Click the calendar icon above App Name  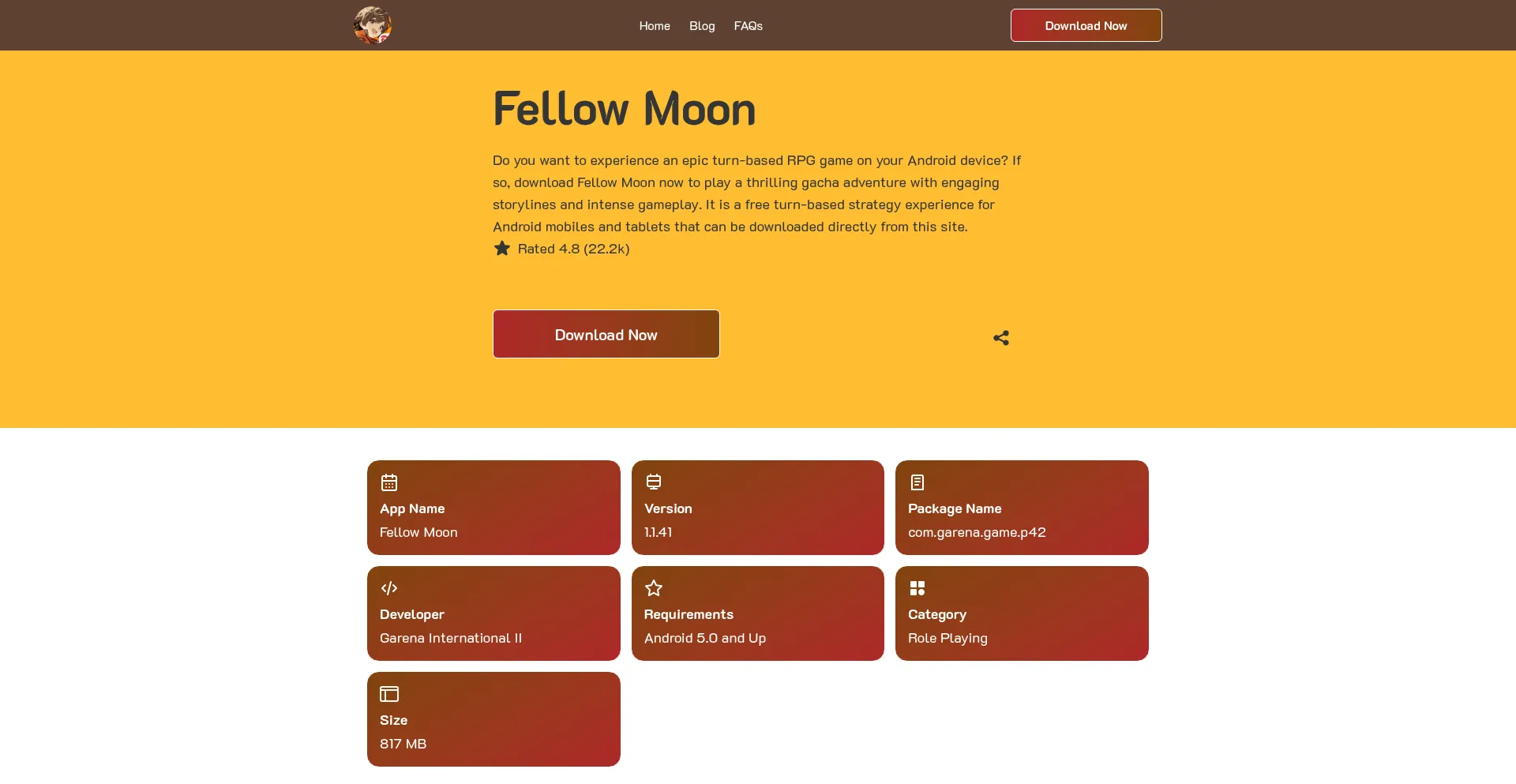pyautogui.click(x=389, y=482)
